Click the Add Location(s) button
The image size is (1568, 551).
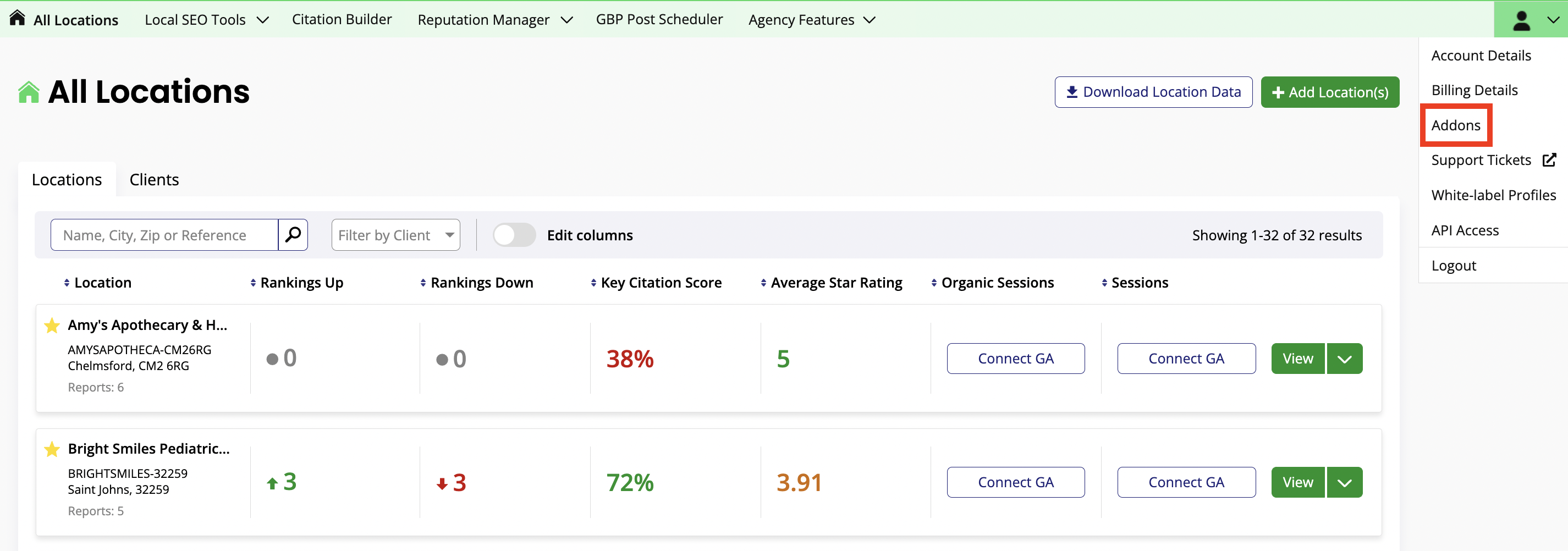click(1329, 92)
